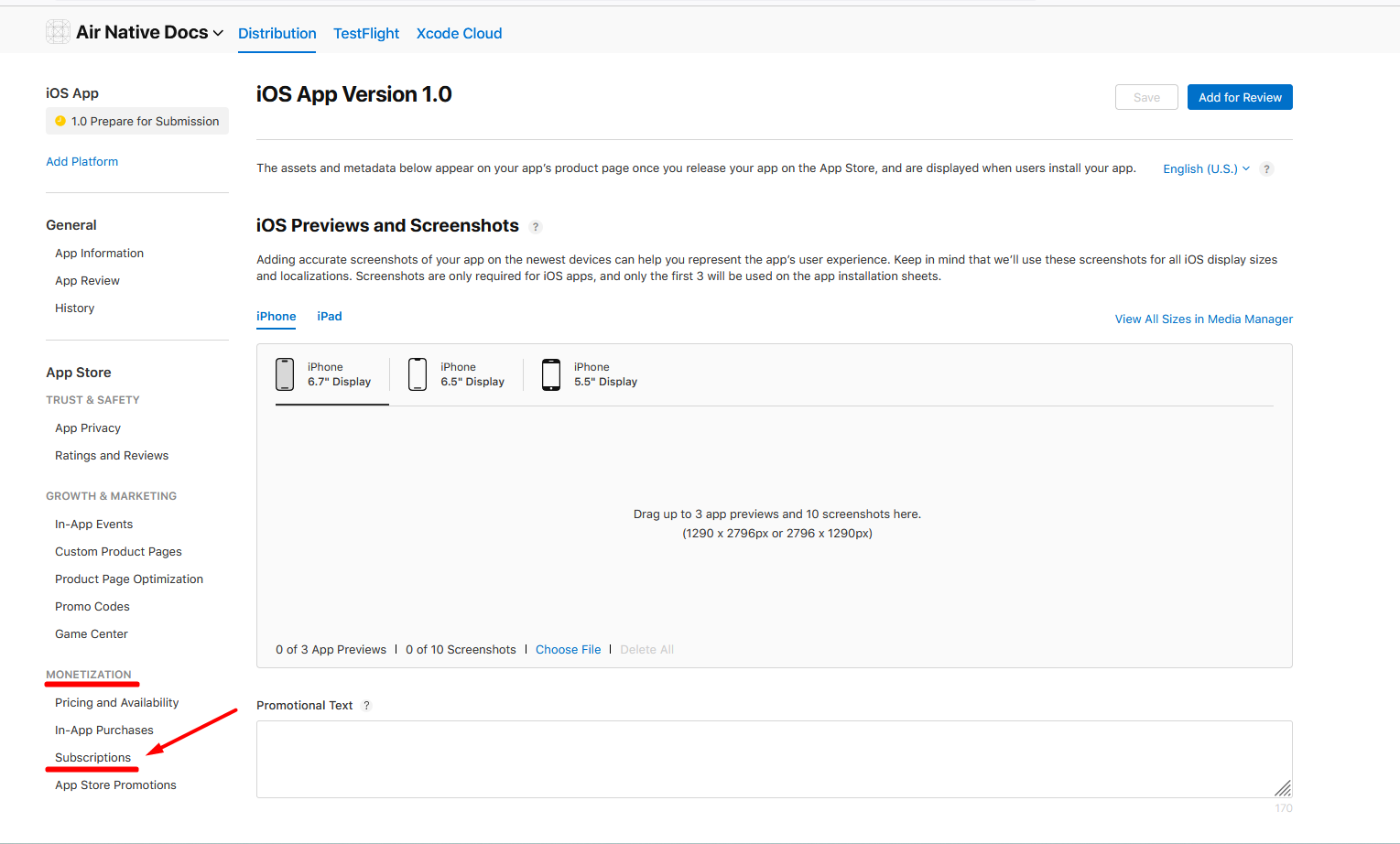Open Promo Codes

92,606
